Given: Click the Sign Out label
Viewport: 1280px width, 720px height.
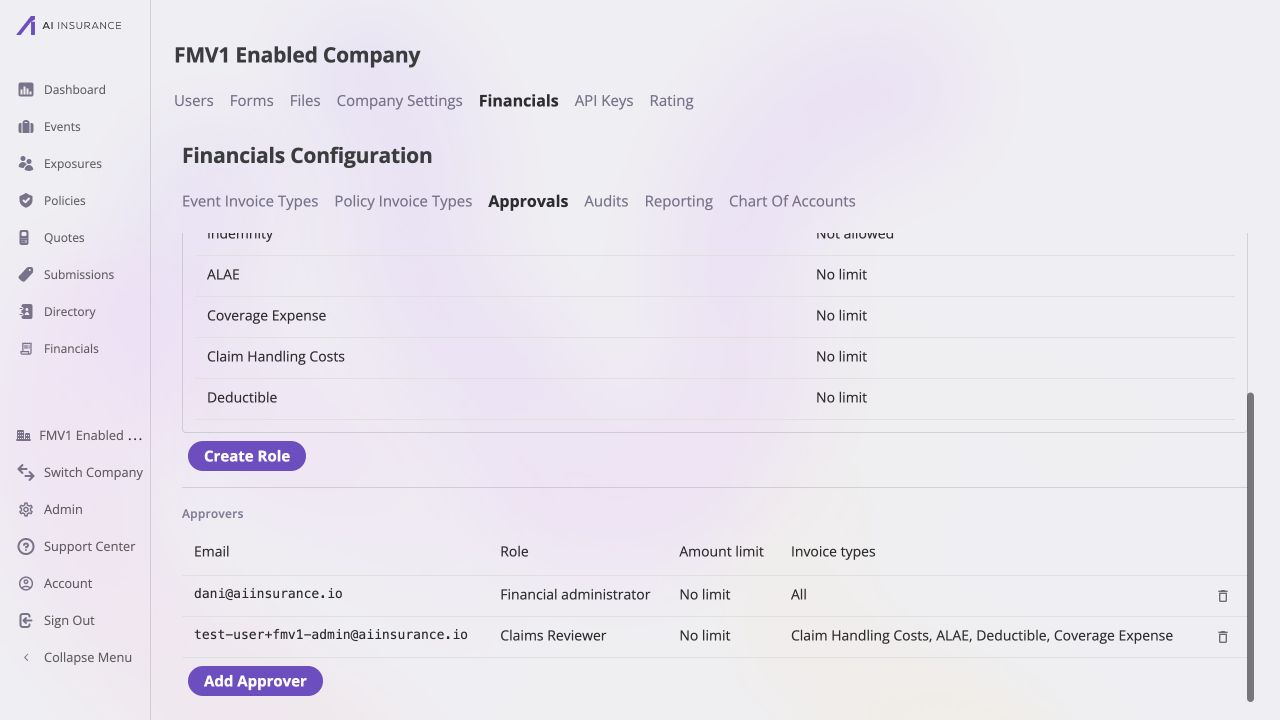Looking at the screenshot, I should coord(69,621).
